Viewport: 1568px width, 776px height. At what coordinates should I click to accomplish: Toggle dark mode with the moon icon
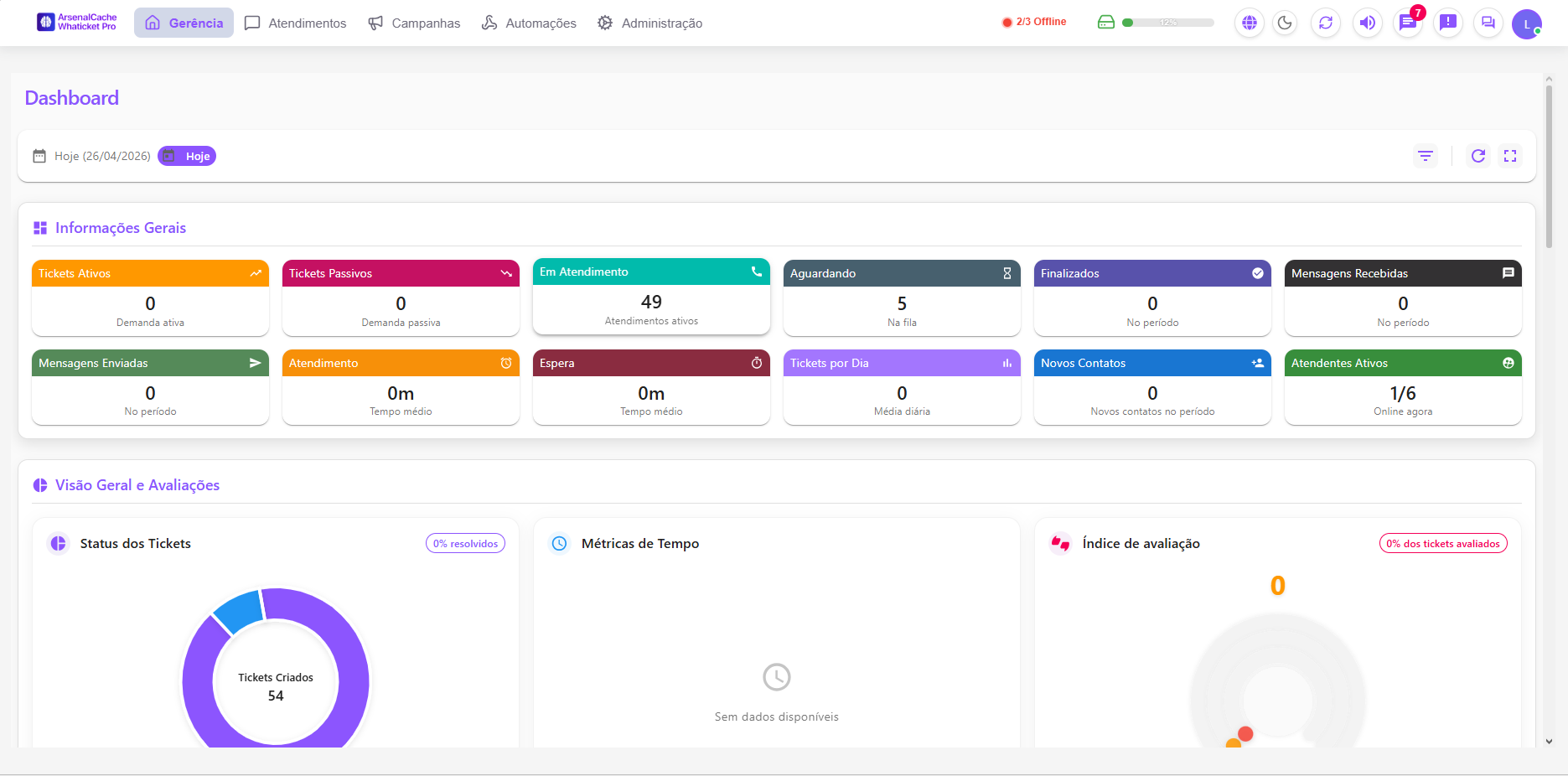click(1285, 23)
